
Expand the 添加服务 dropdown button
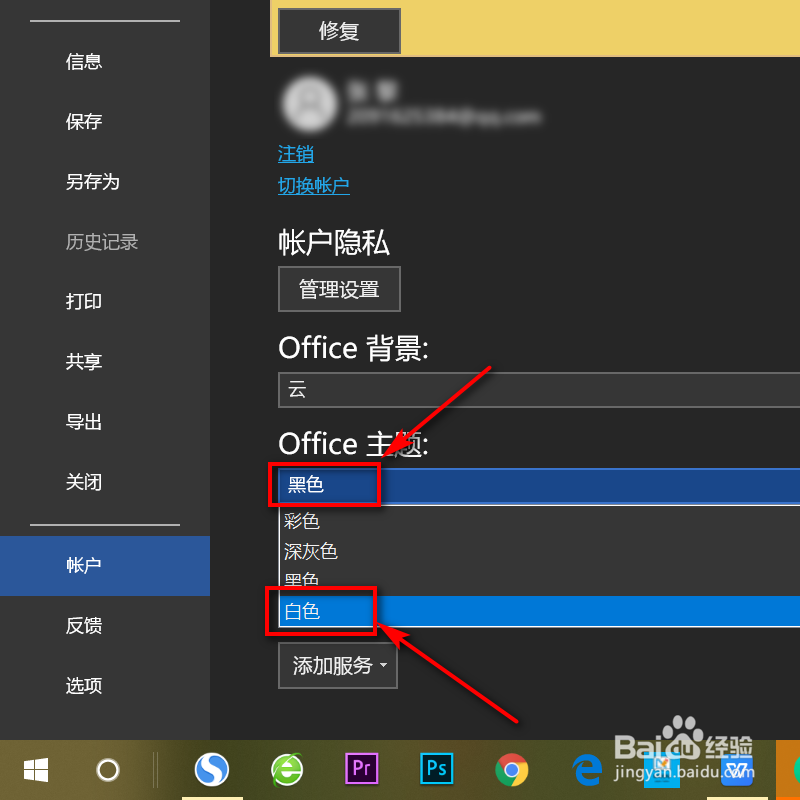(x=338, y=665)
